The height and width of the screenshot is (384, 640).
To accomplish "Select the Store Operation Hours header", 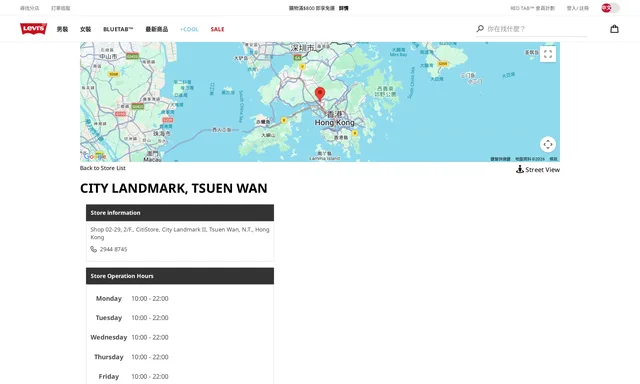I will tap(180, 276).
